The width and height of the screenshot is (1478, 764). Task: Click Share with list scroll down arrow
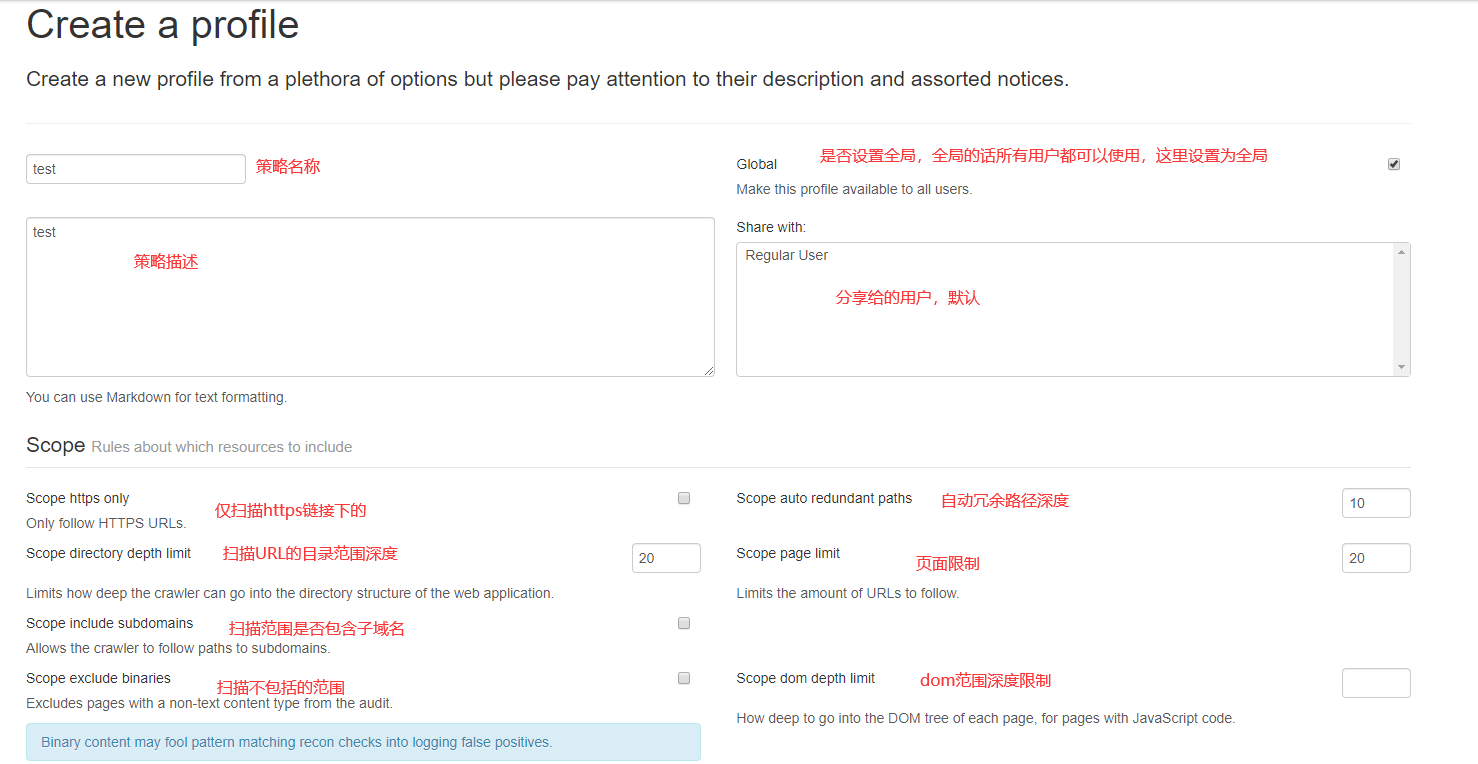click(x=1401, y=367)
